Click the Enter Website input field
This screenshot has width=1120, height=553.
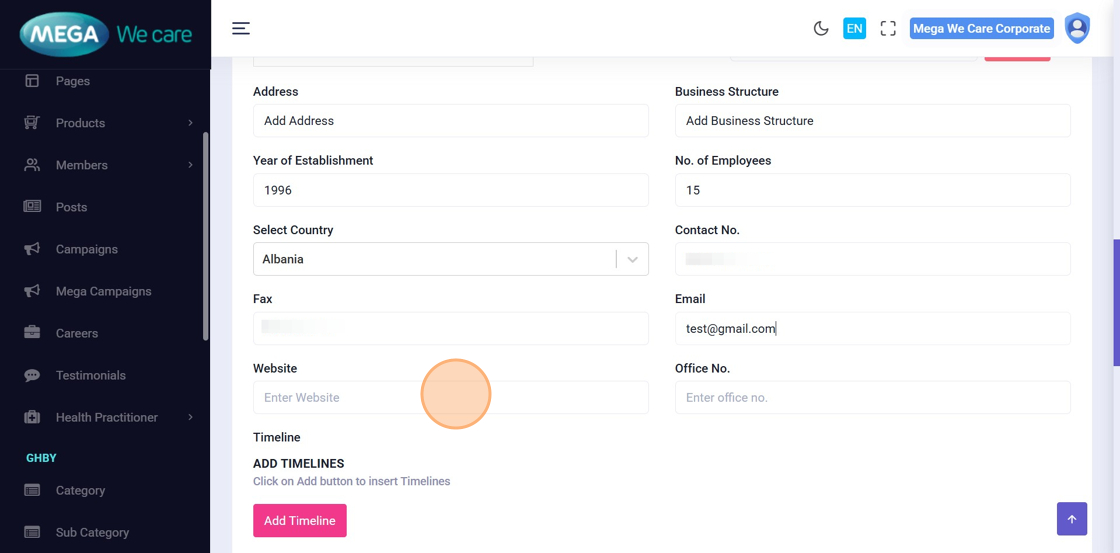pos(450,398)
